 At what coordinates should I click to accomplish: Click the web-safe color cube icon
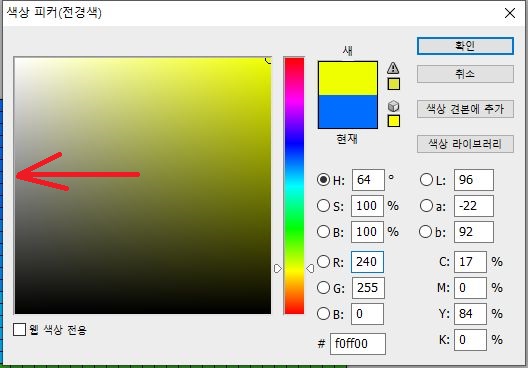pos(393,106)
